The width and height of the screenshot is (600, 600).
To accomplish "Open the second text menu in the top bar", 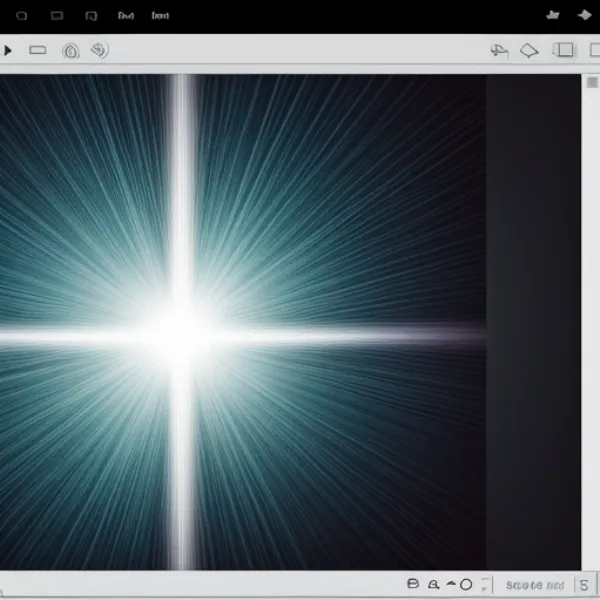I will 160,16.
